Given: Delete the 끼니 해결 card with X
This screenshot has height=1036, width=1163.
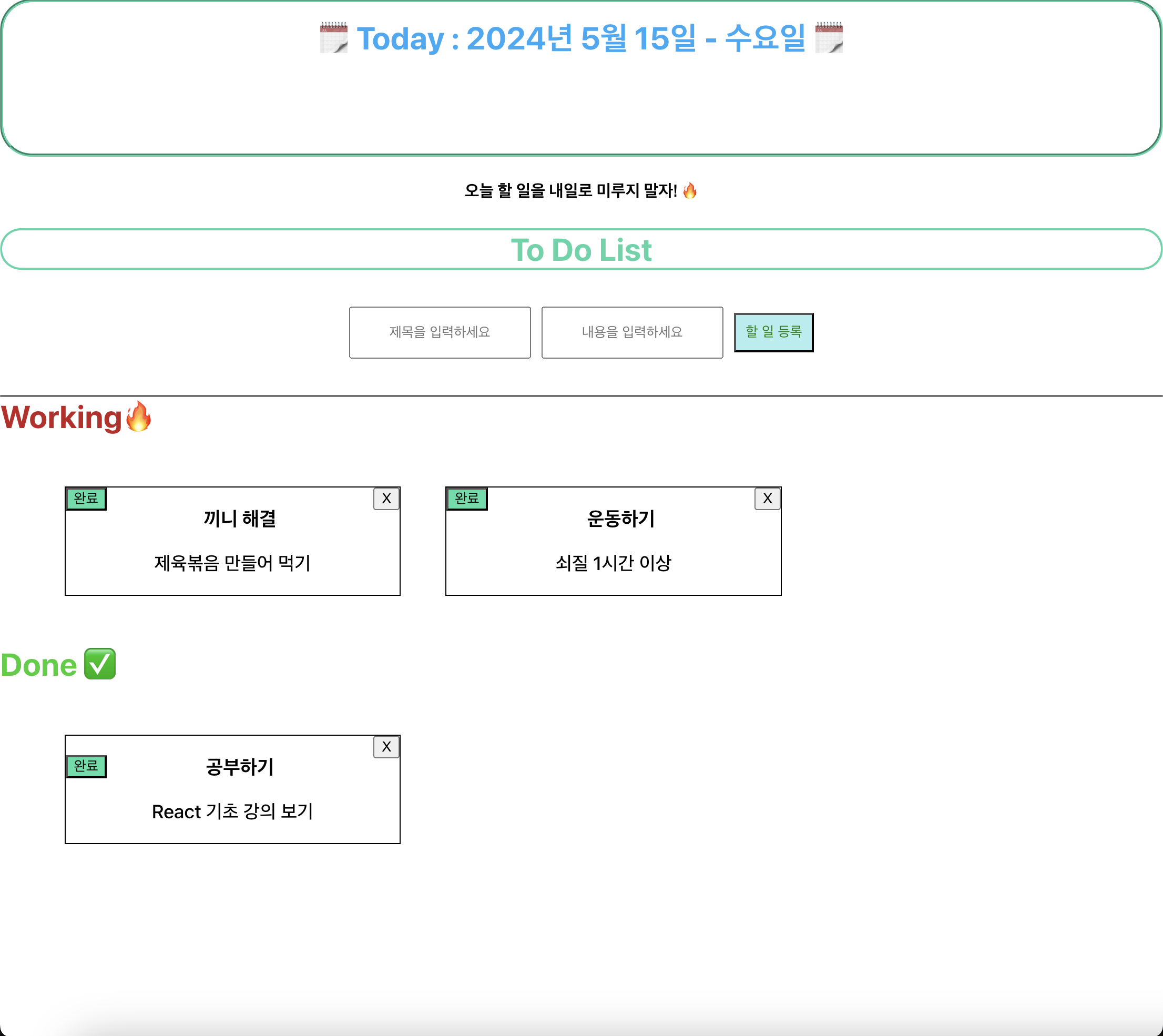Looking at the screenshot, I should (386, 499).
